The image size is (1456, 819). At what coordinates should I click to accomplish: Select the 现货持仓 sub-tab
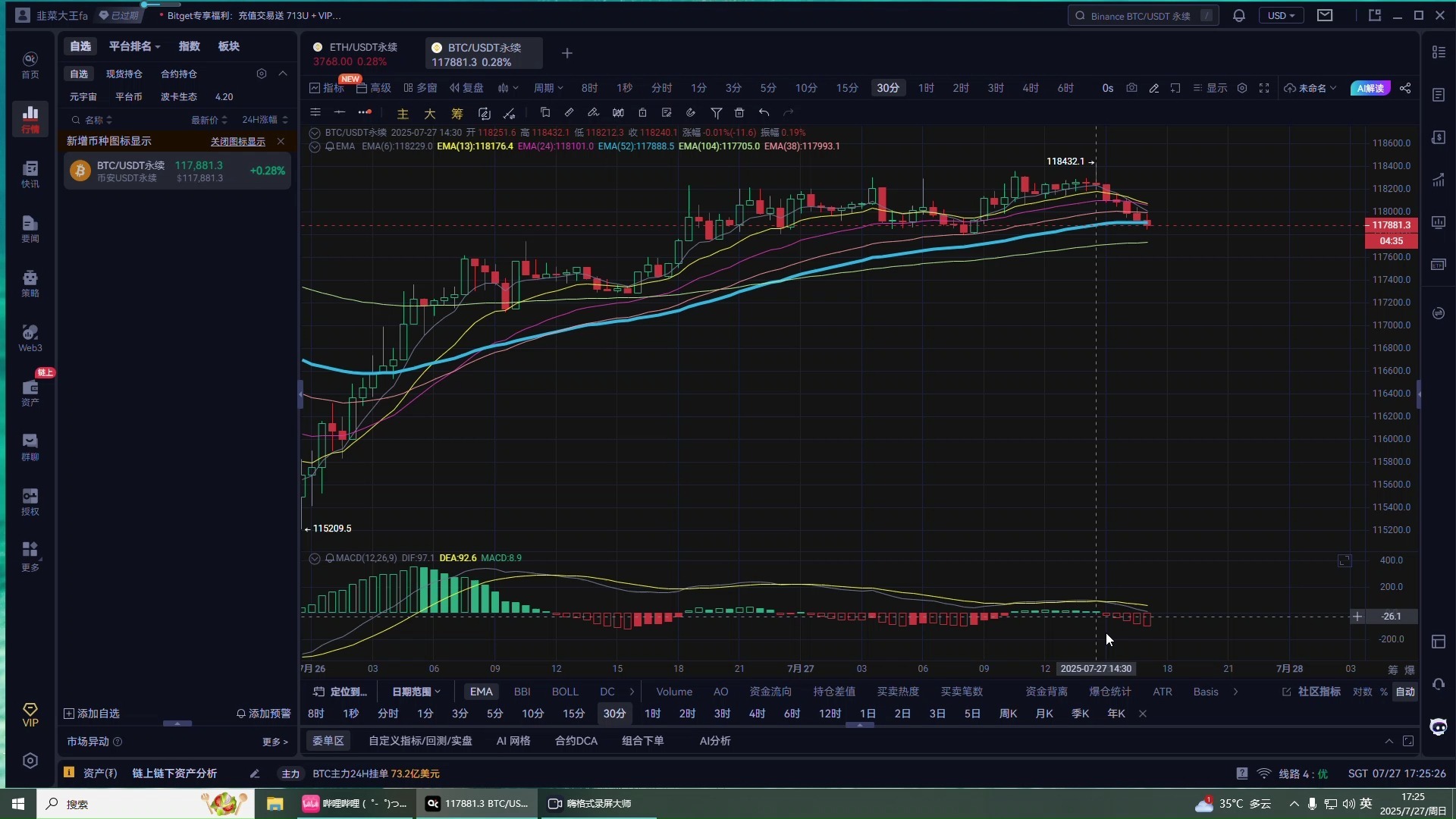[124, 74]
